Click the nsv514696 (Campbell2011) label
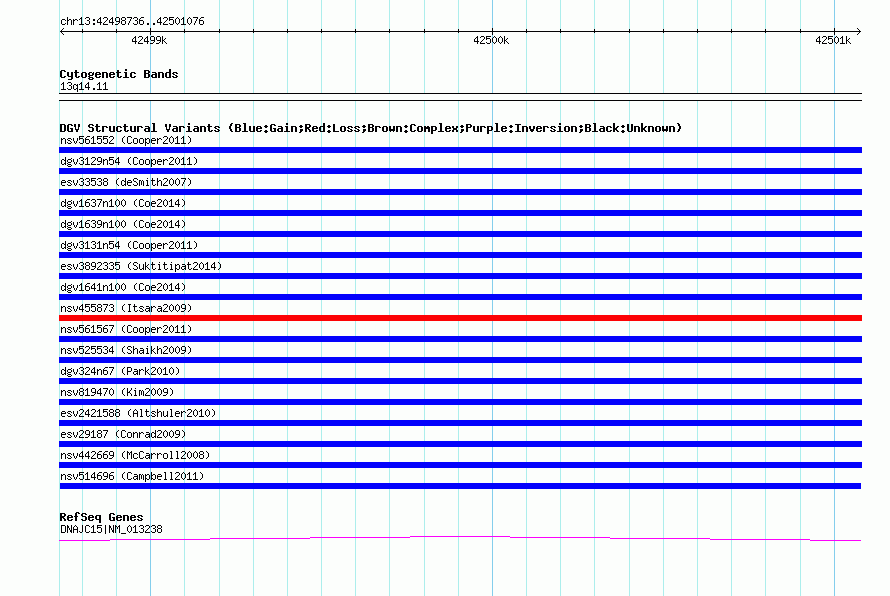This screenshot has height=596, width=890. tap(132, 476)
